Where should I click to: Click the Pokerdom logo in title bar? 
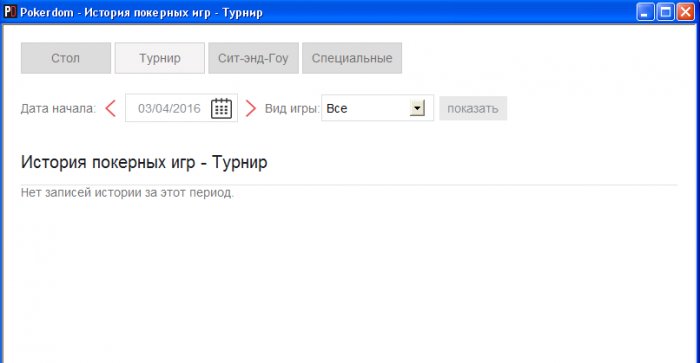[10, 12]
